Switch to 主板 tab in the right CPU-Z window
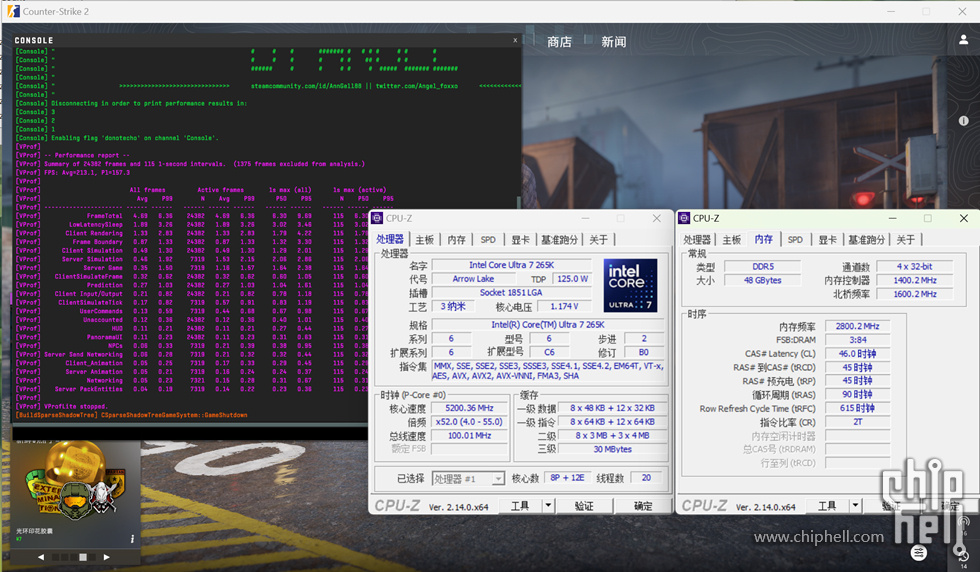 pos(731,239)
